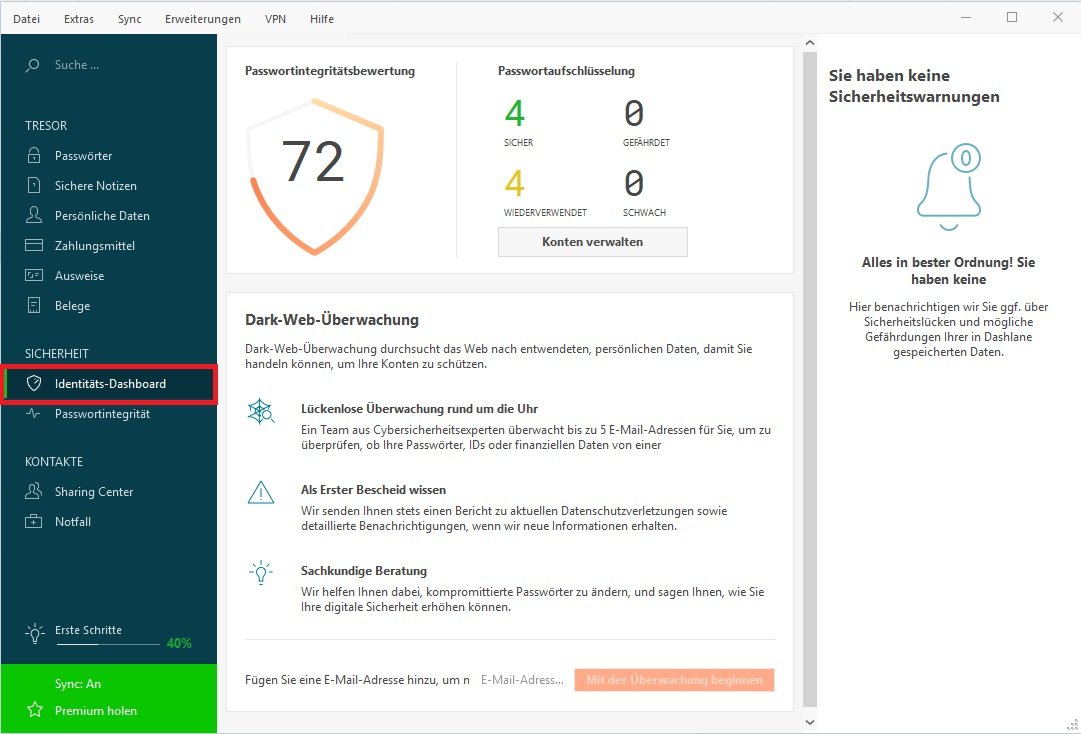Open the VPN menu
Screen dimensions: 1081x734
(x=275, y=19)
